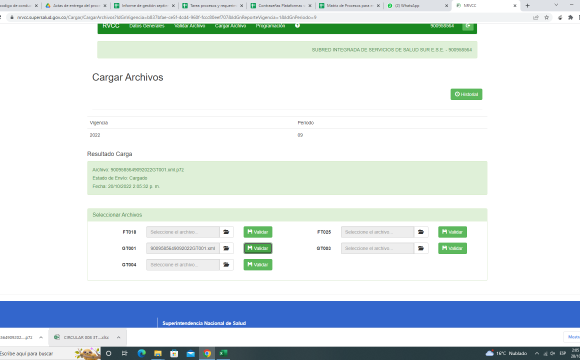Switch to the Actas de entrega tab
580x360 pixels.
(x=75, y=6)
